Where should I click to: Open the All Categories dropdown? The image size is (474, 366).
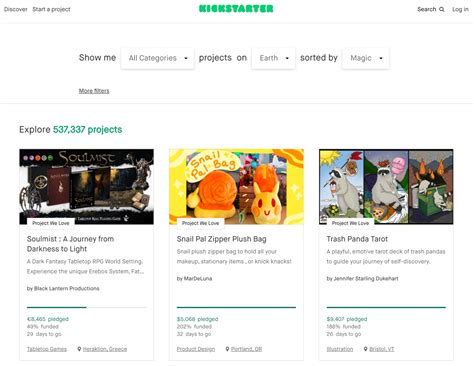coord(157,58)
